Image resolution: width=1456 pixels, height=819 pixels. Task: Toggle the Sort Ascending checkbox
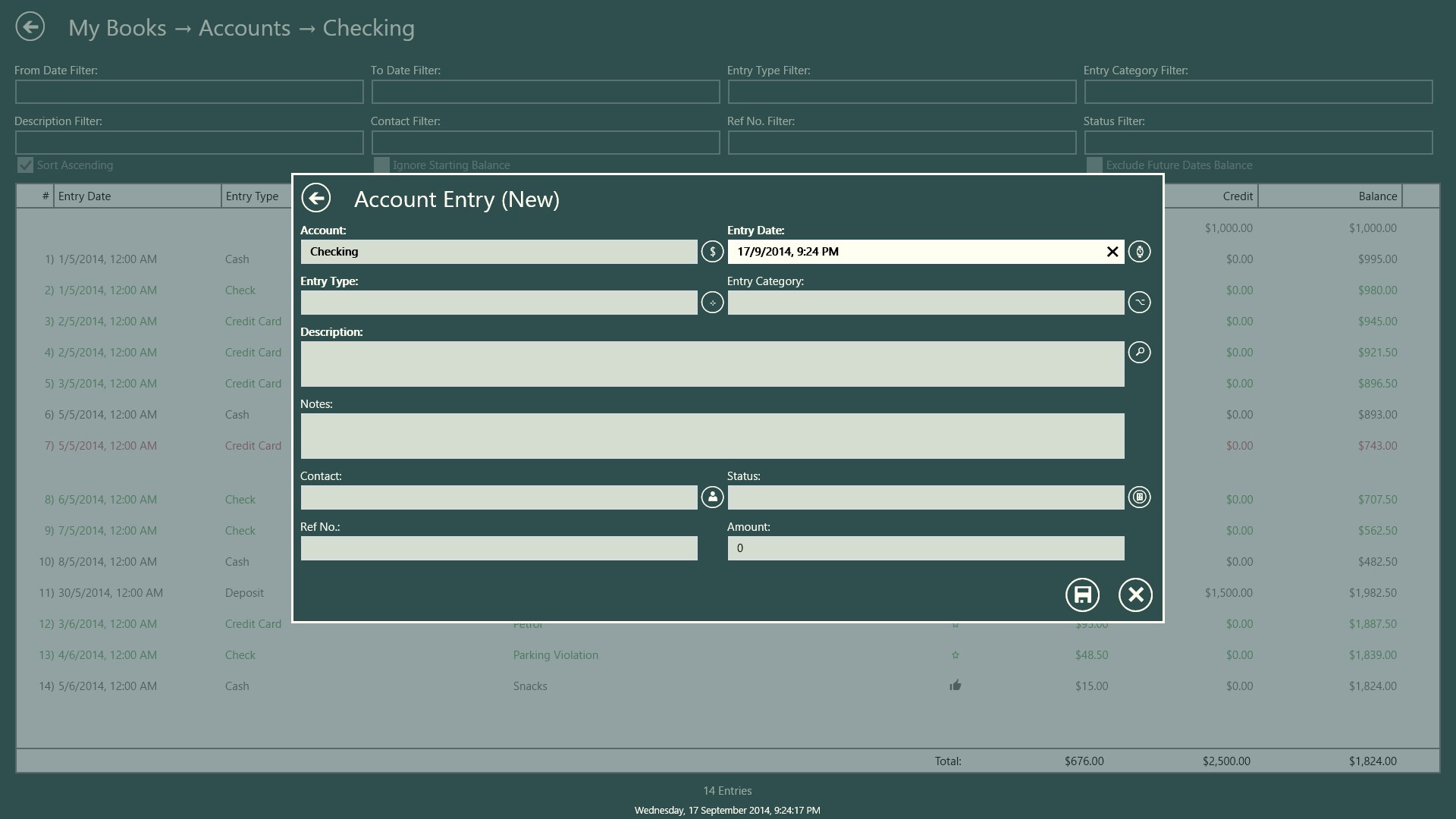pos(26,165)
